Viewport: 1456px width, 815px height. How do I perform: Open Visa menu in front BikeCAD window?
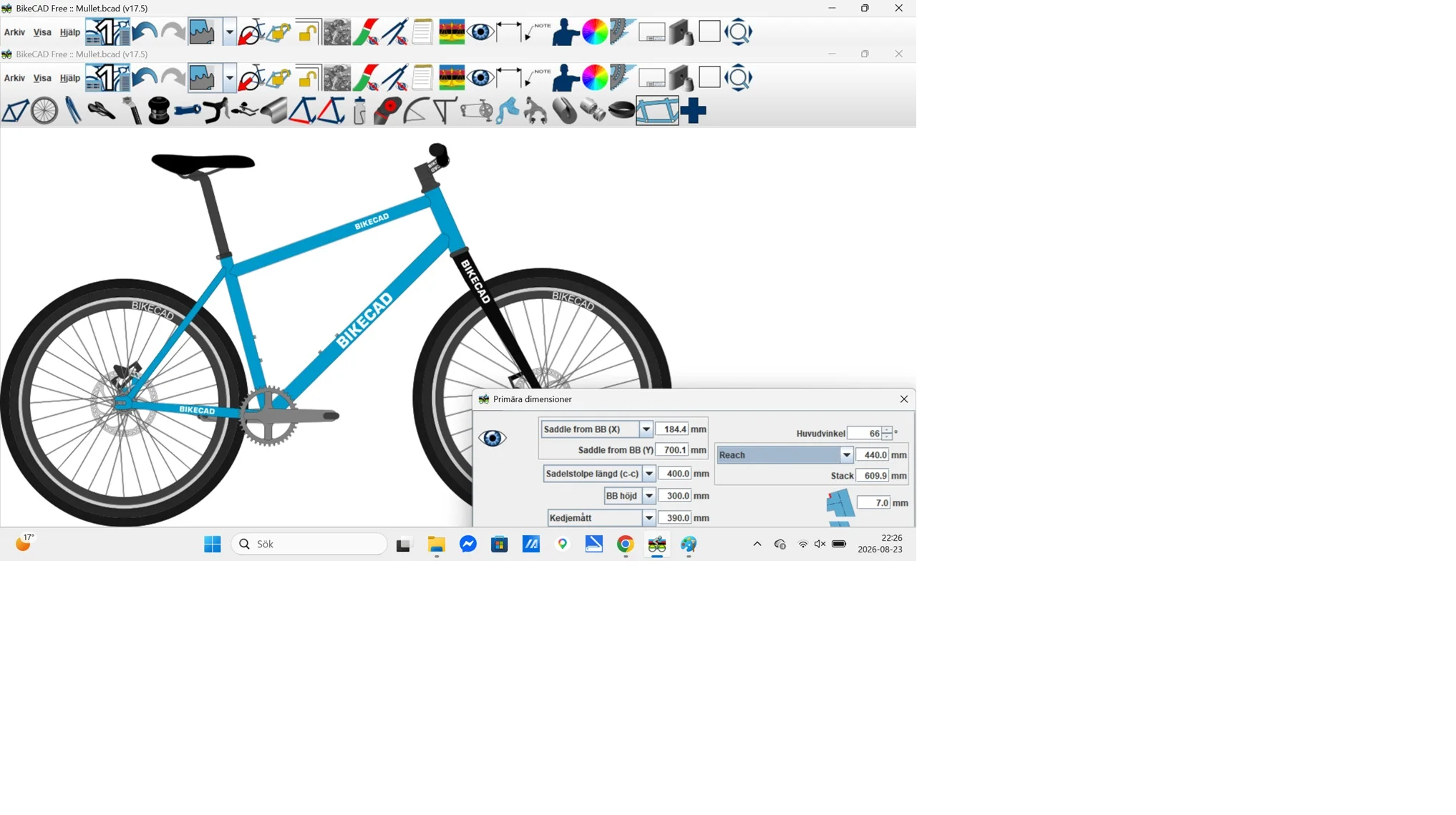(42, 78)
